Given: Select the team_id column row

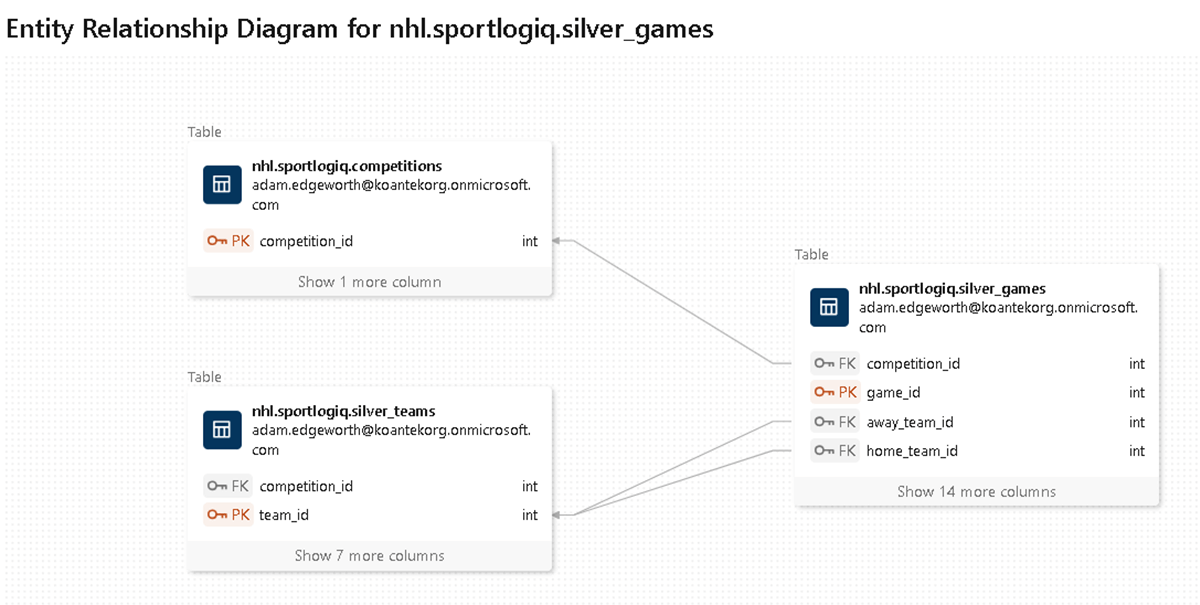Looking at the screenshot, I should (369, 515).
